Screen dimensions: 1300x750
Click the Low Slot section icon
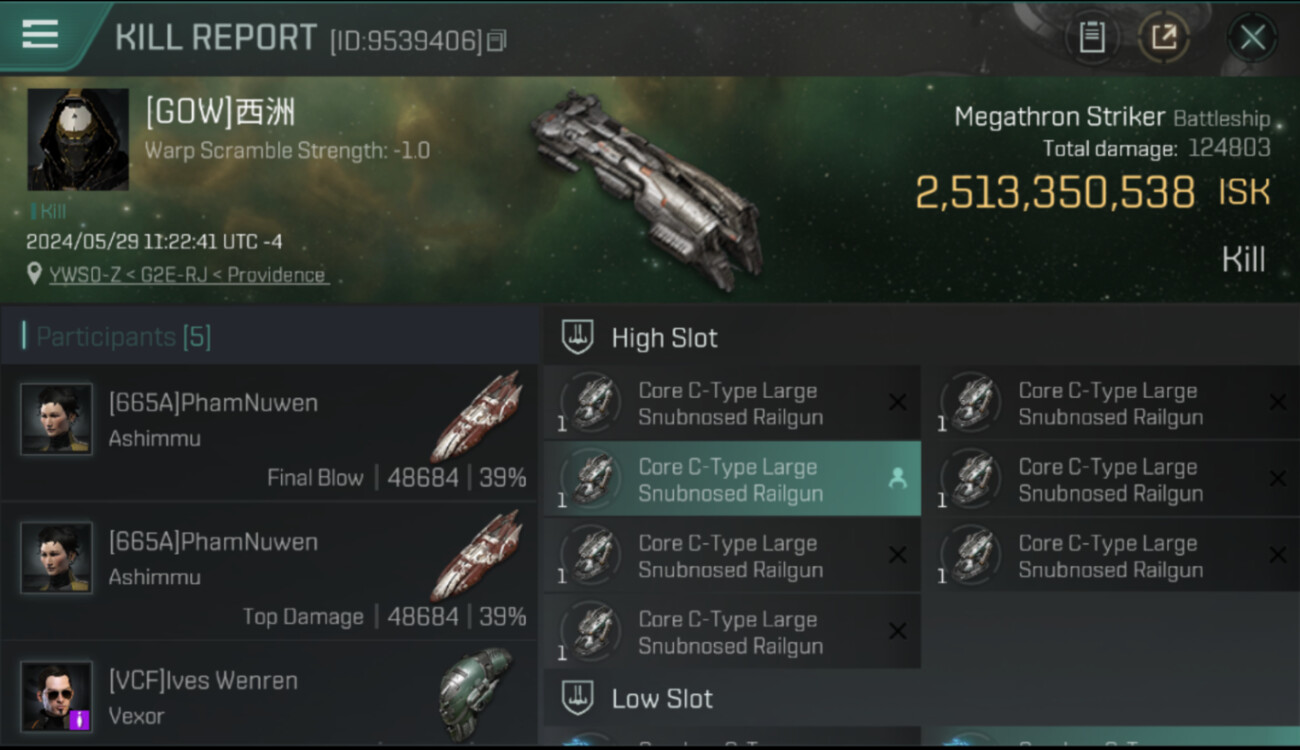[x=577, y=698]
